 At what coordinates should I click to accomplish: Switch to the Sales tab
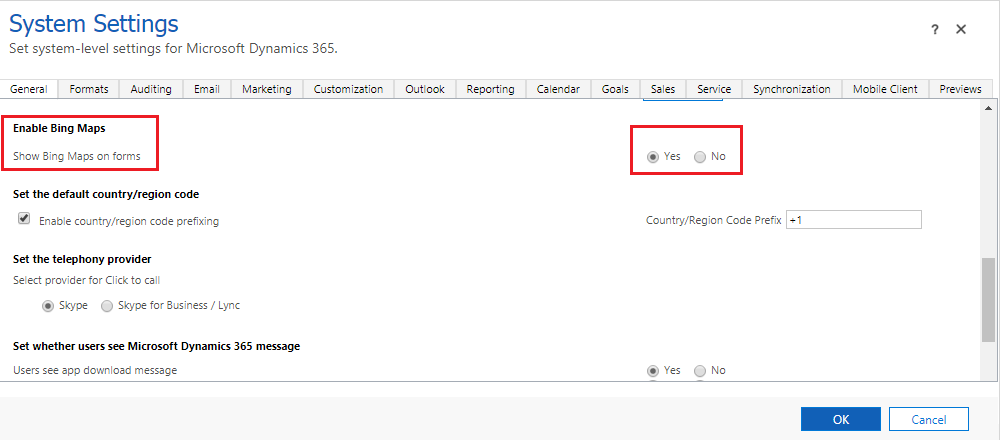(663, 89)
